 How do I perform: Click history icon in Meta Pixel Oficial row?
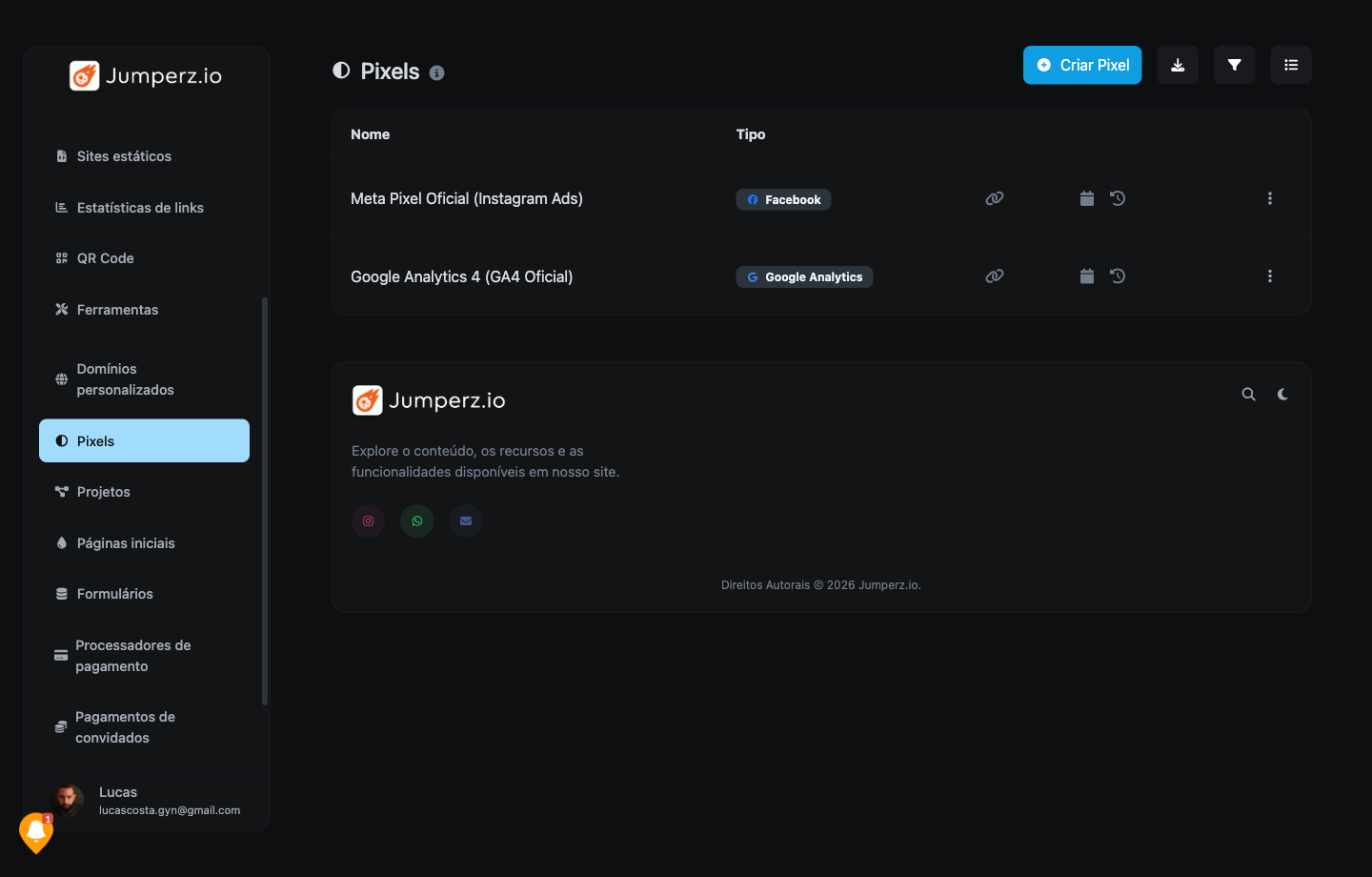tap(1118, 198)
